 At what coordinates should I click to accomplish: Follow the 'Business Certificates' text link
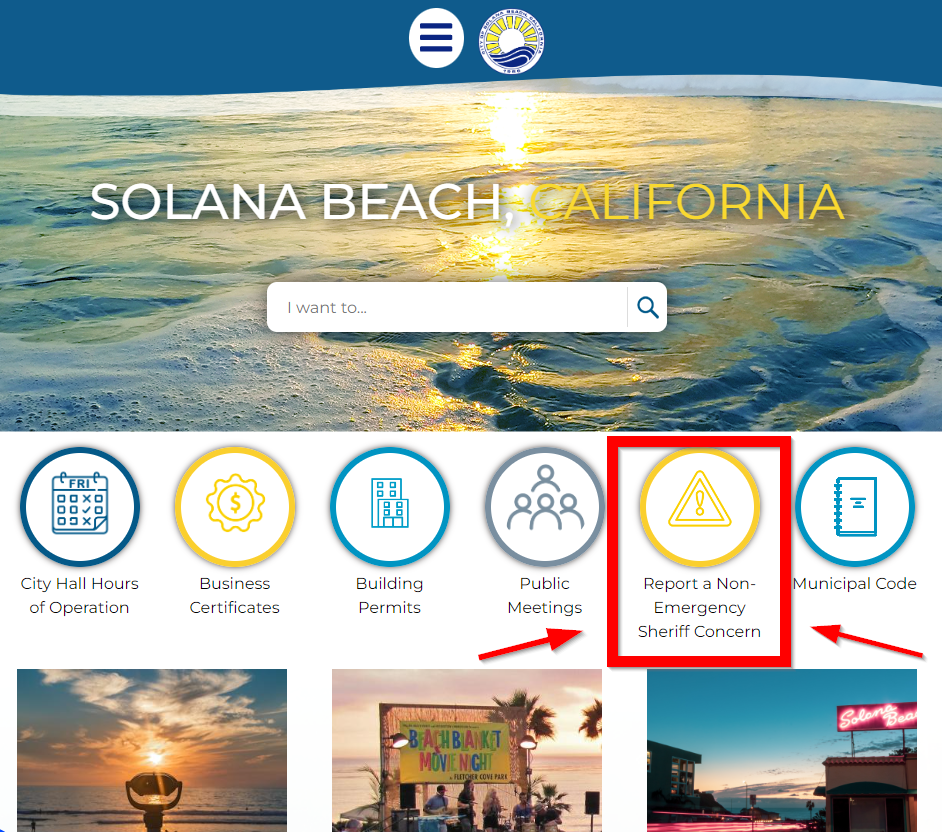tap(234, 595)
